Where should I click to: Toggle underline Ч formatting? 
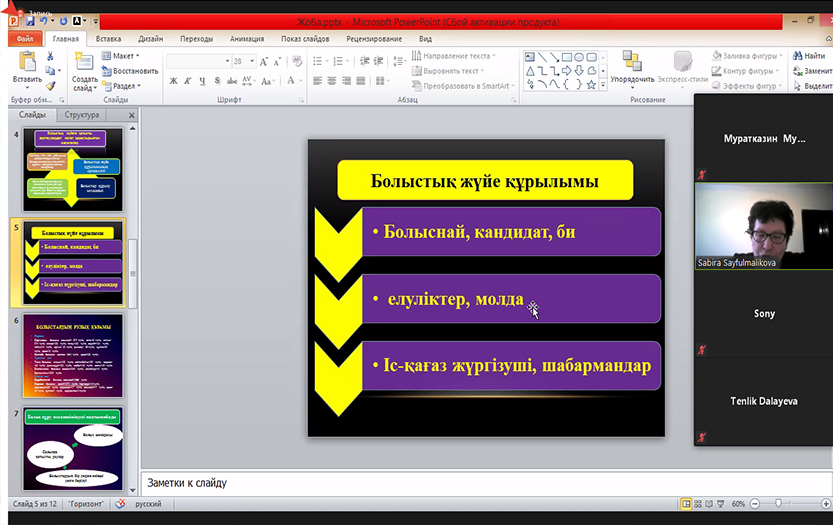pos(205,80)
